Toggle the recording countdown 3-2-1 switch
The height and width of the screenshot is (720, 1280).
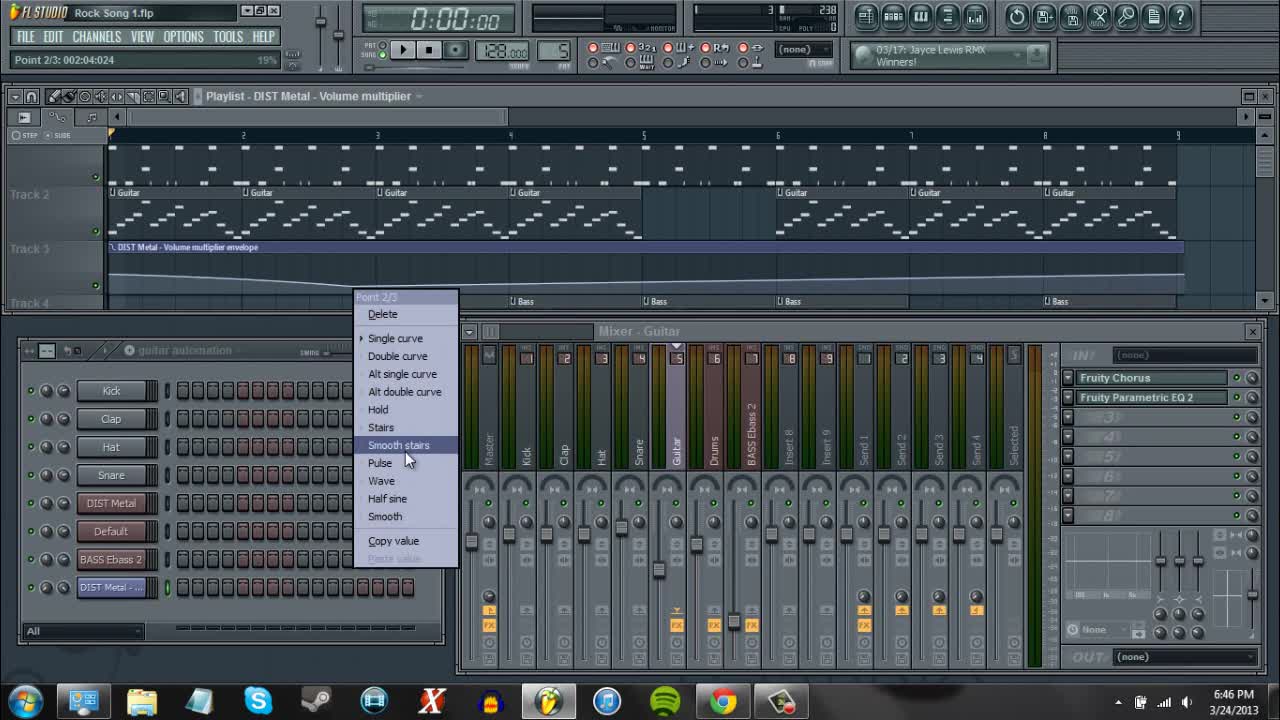pyautogui.click(x=630, y=47)
